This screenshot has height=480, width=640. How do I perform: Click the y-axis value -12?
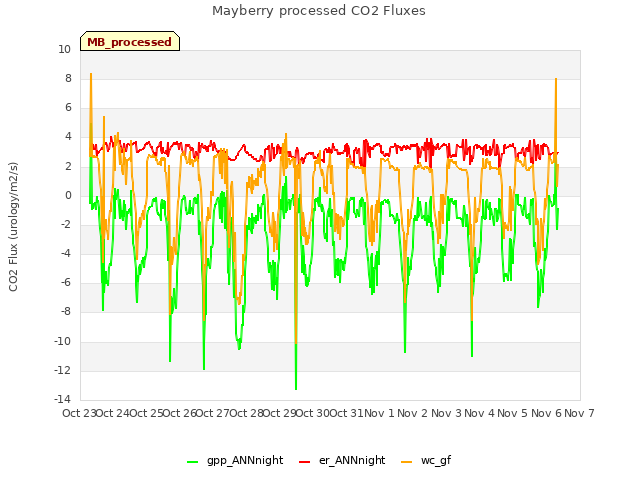[x=62, y=370]
